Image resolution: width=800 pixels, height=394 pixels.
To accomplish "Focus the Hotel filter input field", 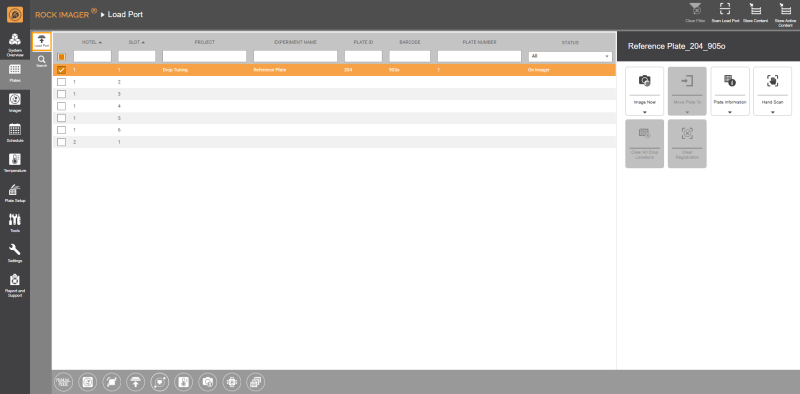I will 92,56.
